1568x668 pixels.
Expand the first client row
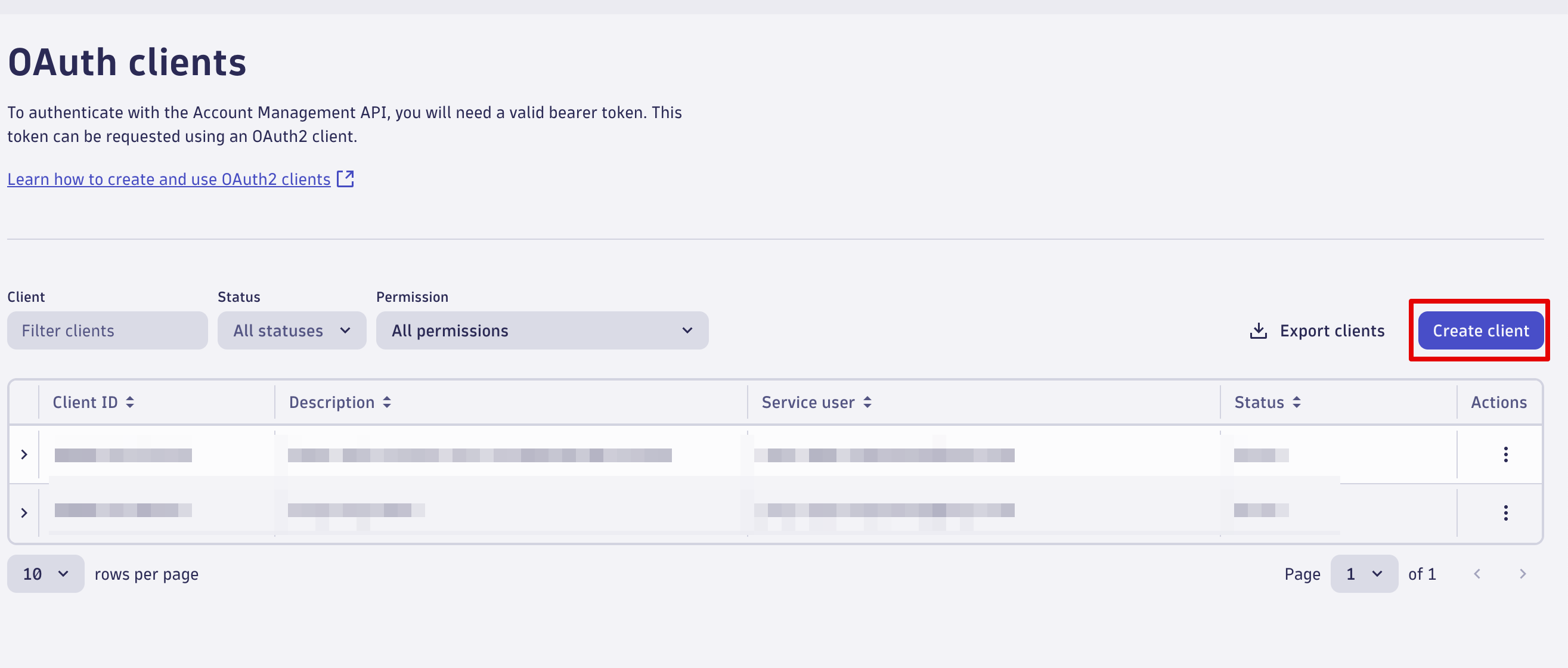tap(24, 454)
